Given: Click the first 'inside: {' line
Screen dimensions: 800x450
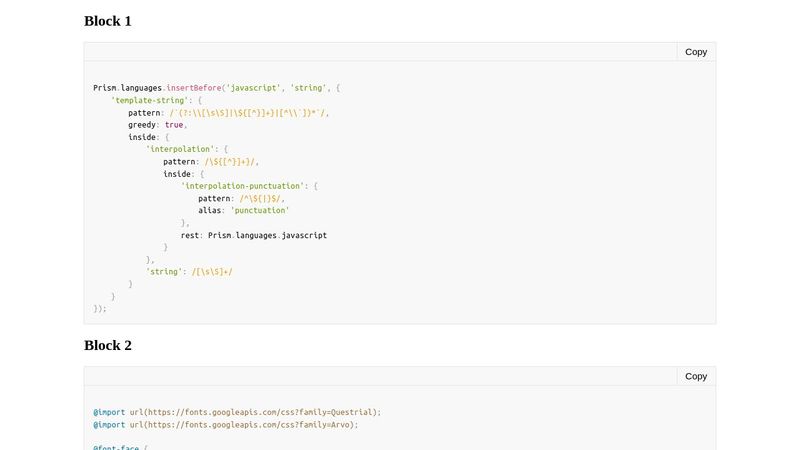Looking at the screenshot, I should 148,137.
